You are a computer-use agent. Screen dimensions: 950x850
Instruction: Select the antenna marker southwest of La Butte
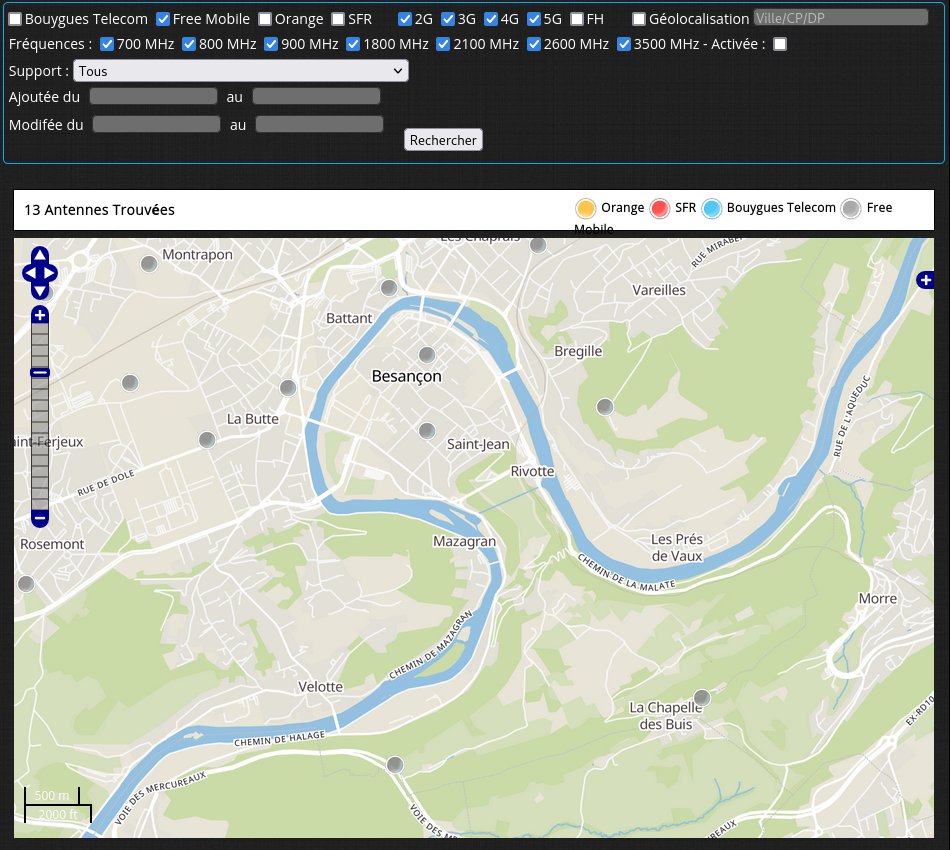tap(207, 439)
